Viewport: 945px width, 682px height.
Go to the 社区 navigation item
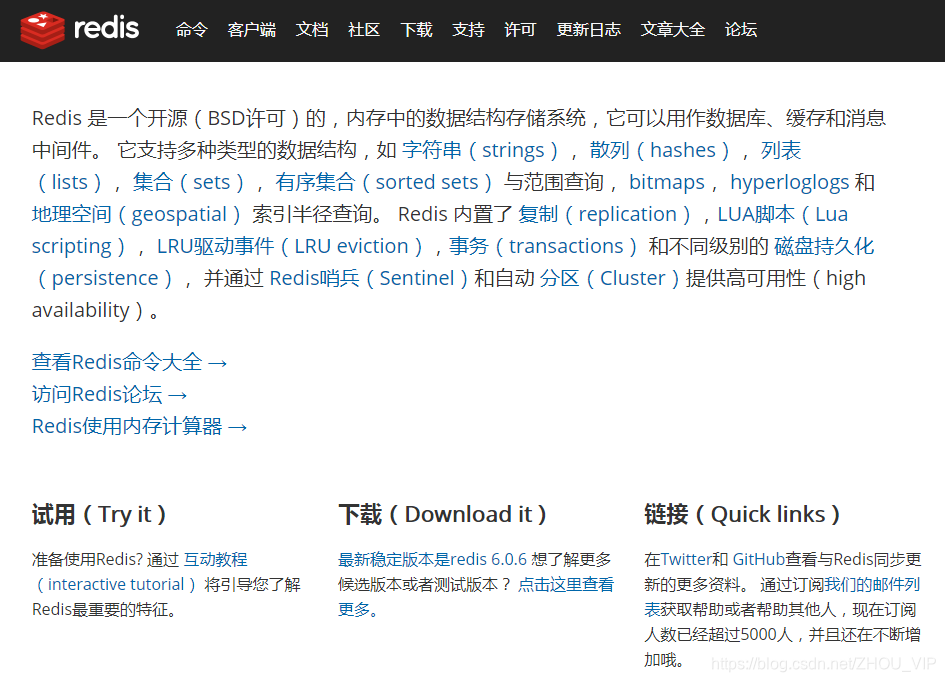click(364, 30)
